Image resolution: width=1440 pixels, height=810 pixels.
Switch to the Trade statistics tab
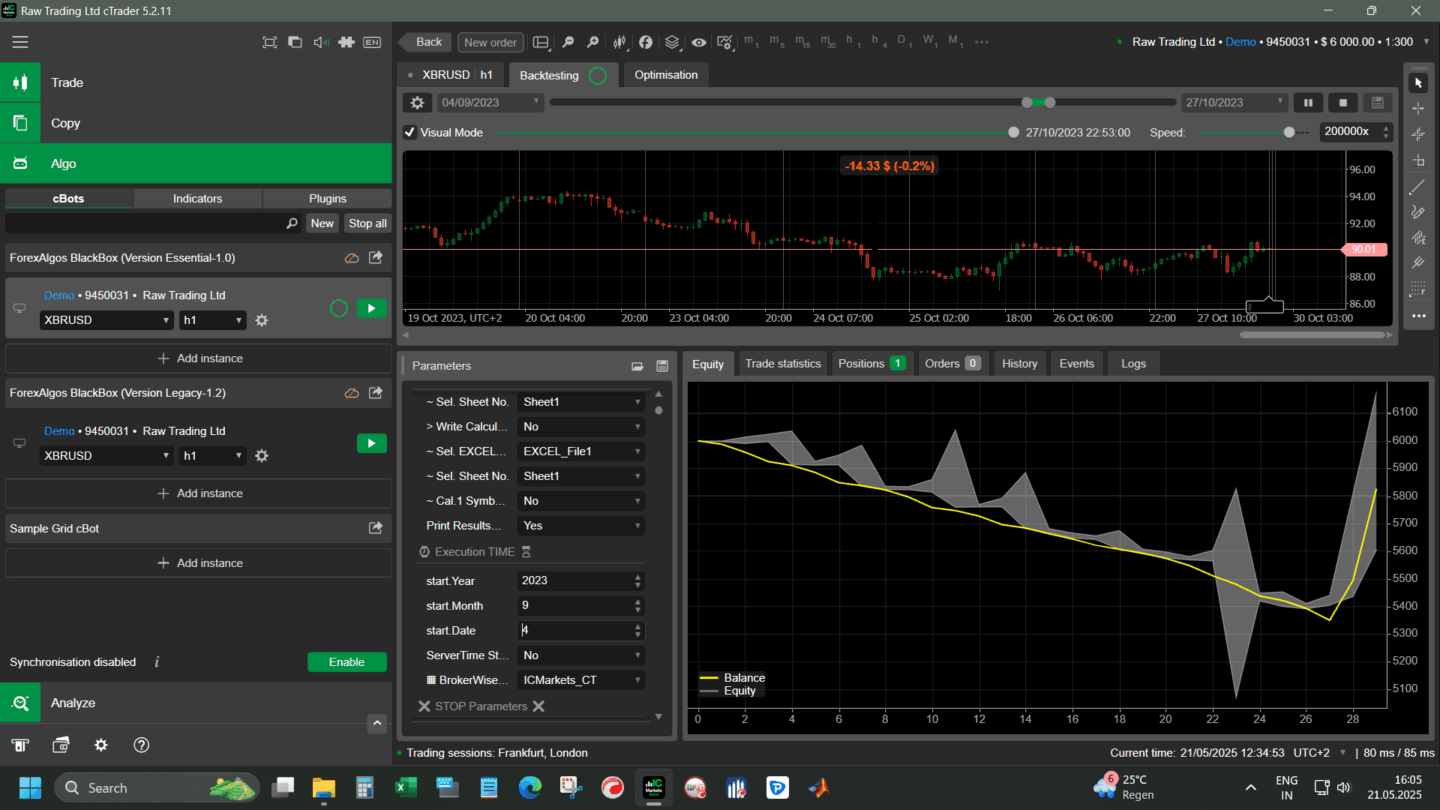click(x=782, y=364)
